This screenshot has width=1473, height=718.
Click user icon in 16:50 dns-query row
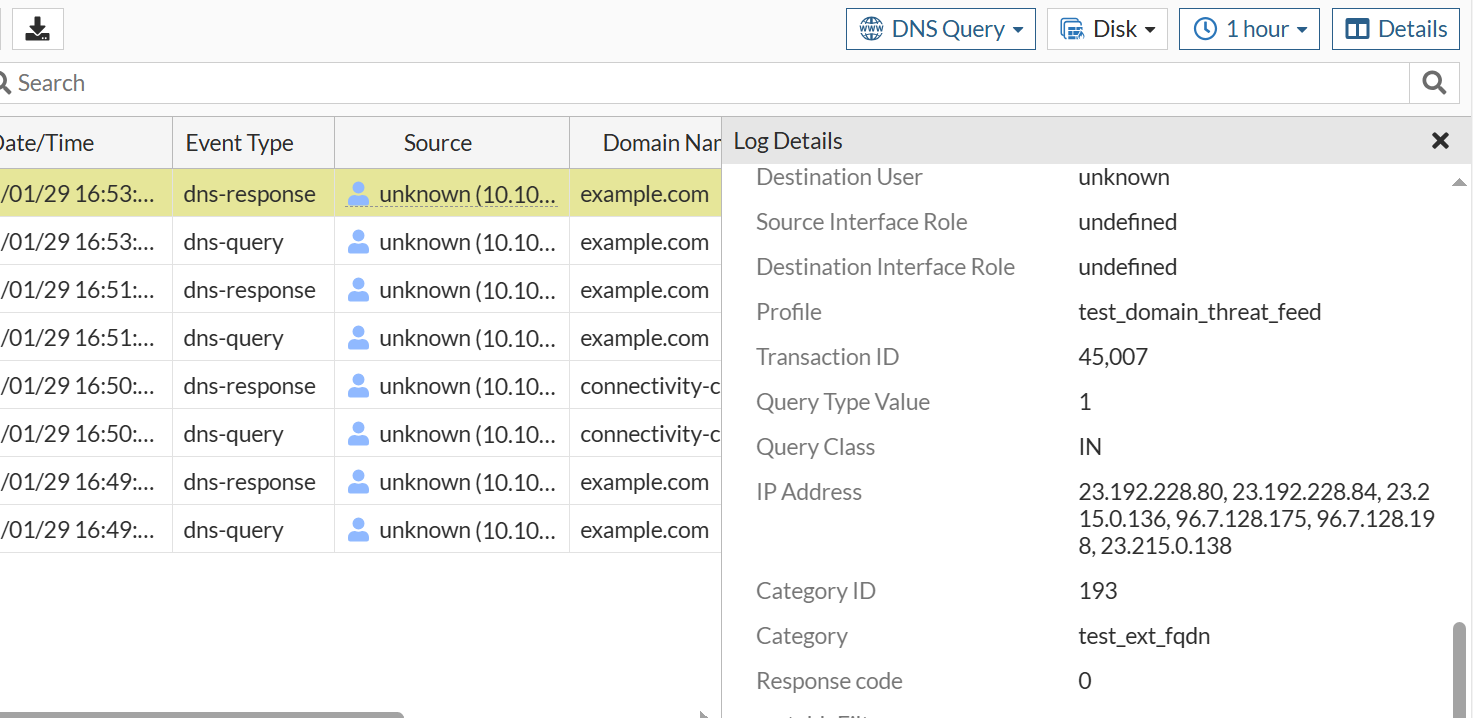[358, 434]
